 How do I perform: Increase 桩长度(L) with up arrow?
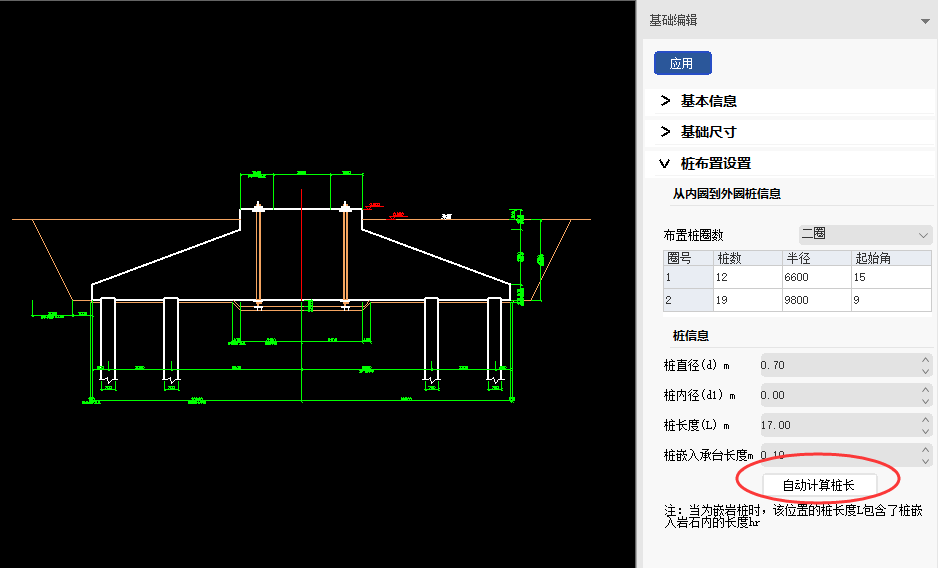[x=925, y=419]
